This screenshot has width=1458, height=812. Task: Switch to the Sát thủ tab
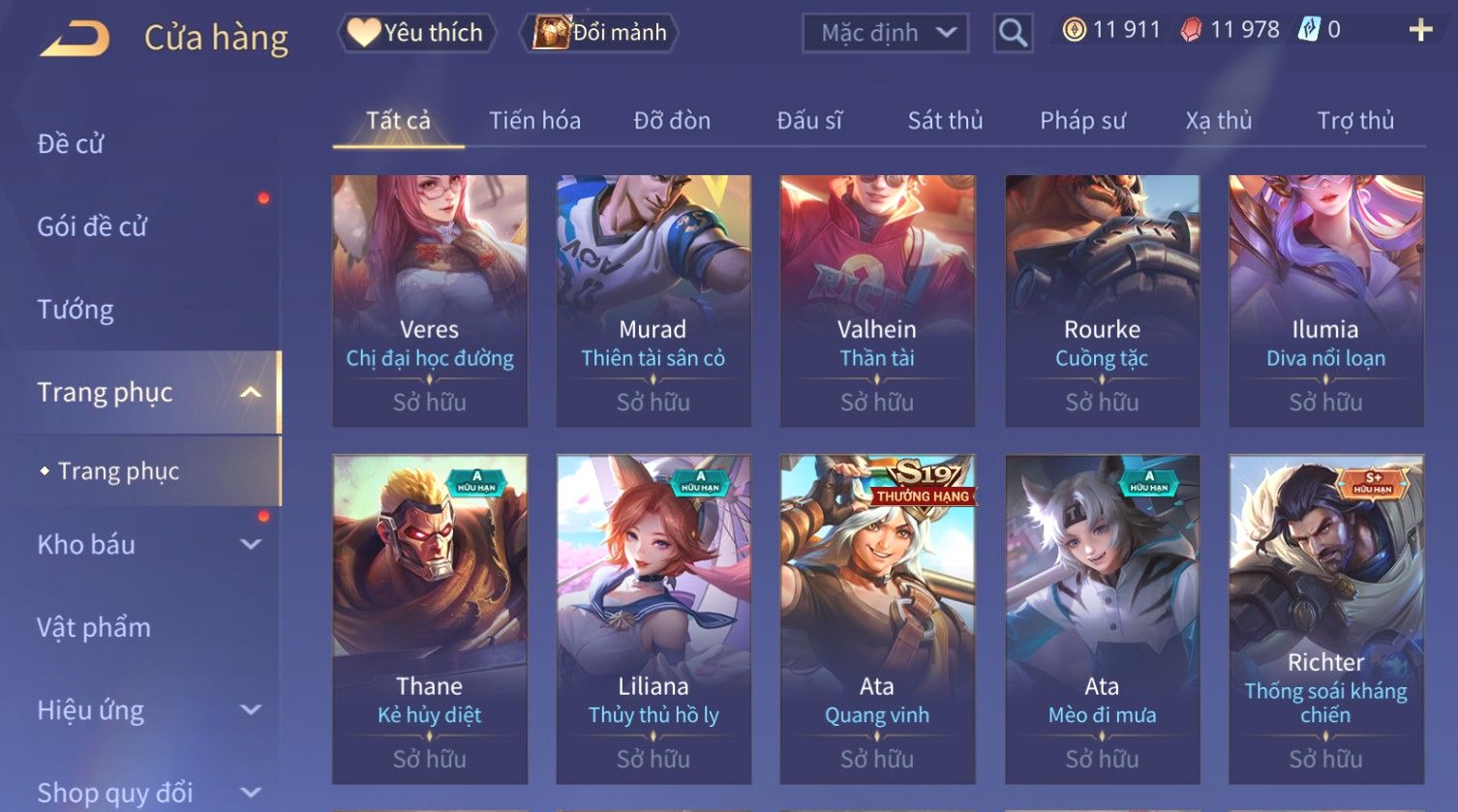coord(945,120)
